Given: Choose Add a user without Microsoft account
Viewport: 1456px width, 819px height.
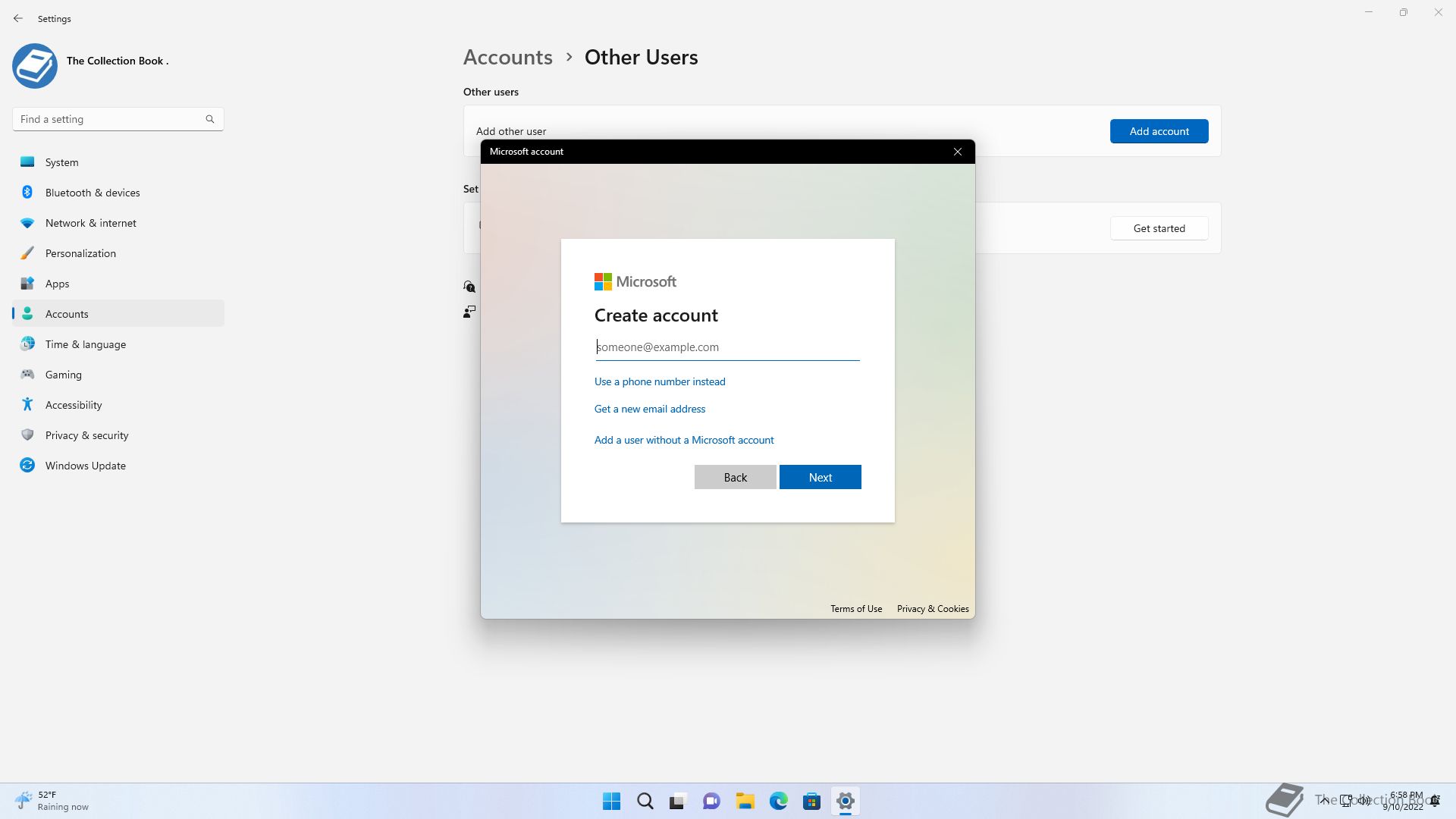Looking at the screenshot, I should point(684,440).
